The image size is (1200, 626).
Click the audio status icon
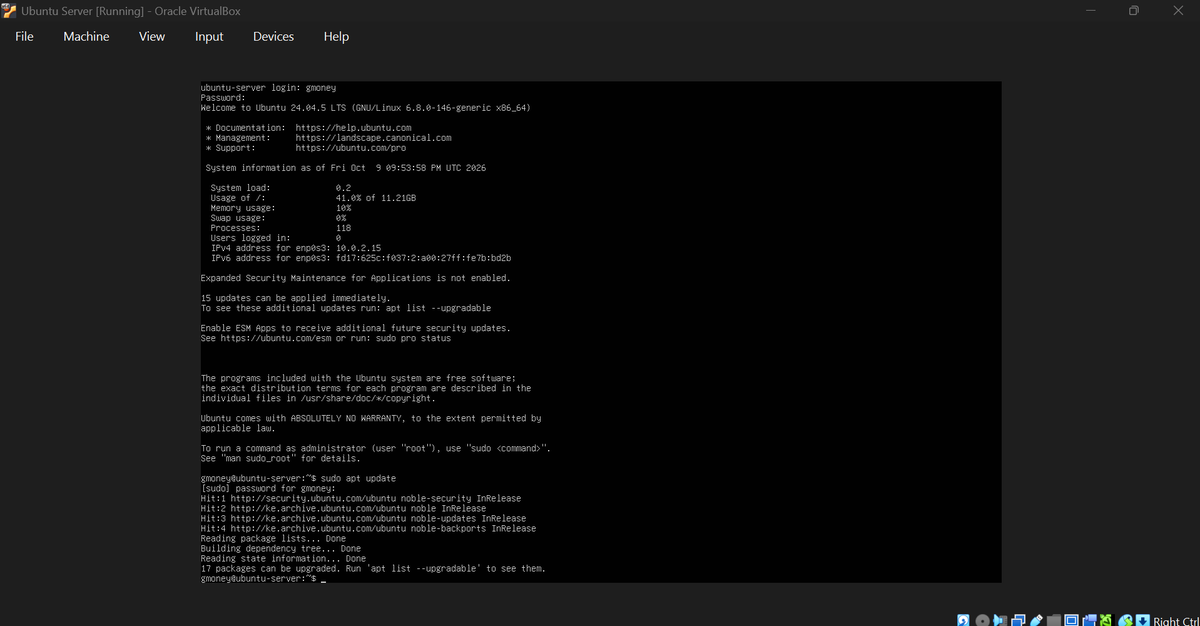click(x=1000, y=620)
